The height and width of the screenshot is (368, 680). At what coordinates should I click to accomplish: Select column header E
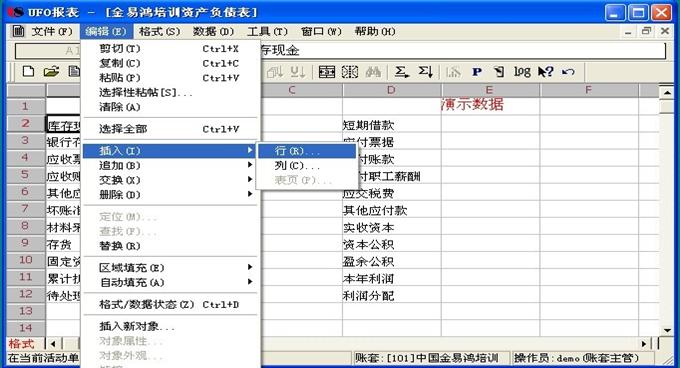tap(490, 90)
